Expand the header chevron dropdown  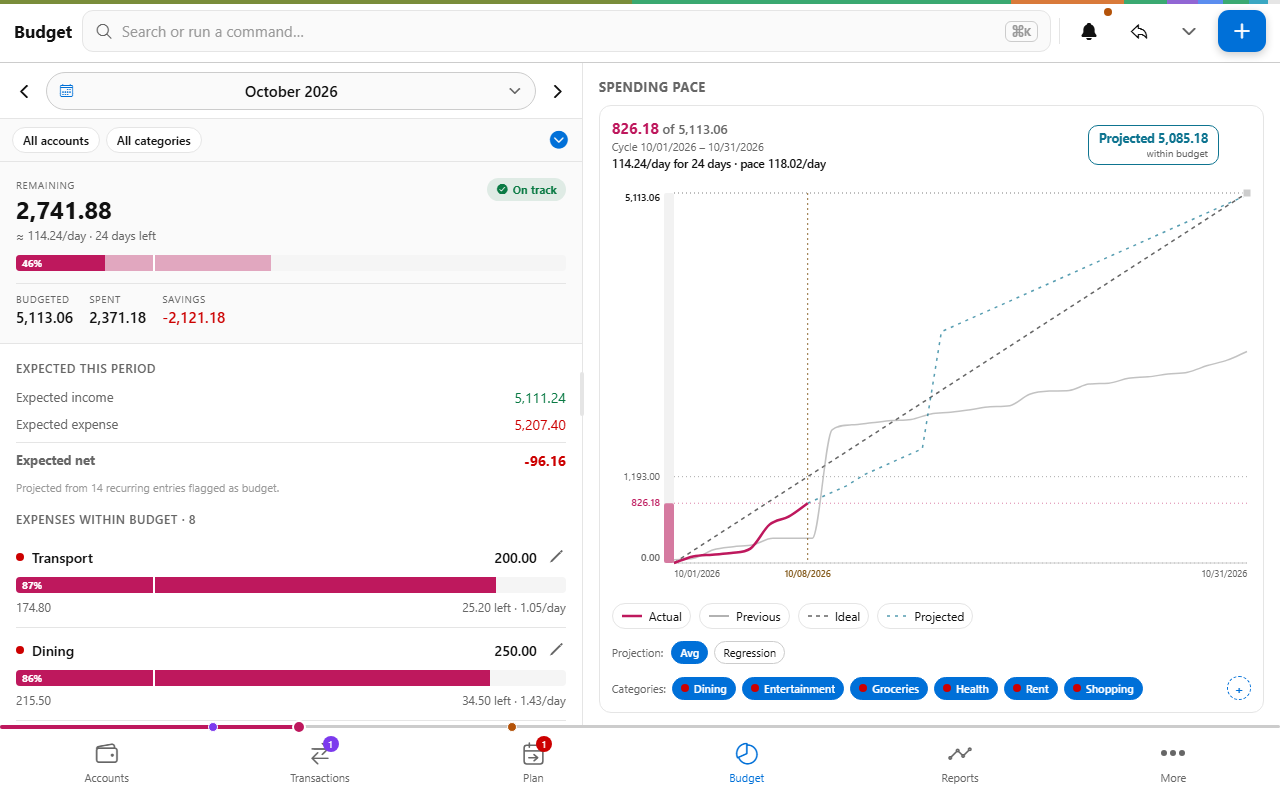click(x=1189, y=32)
